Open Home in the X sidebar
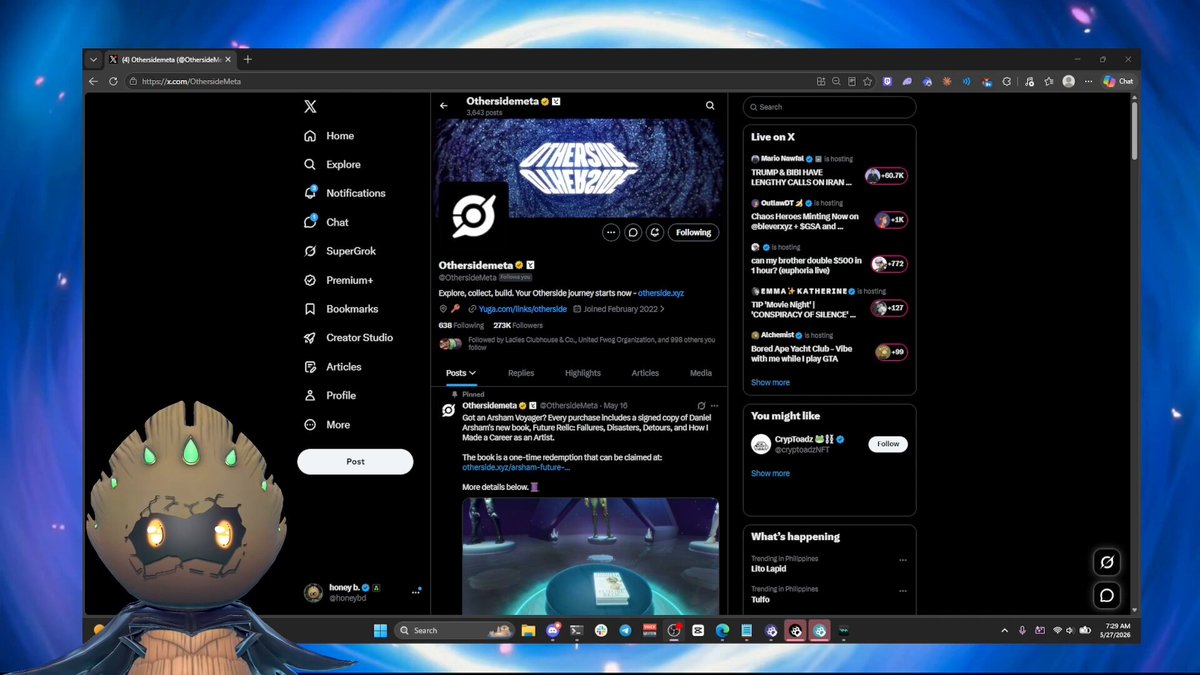1200x675 pixels. point(329,136)
